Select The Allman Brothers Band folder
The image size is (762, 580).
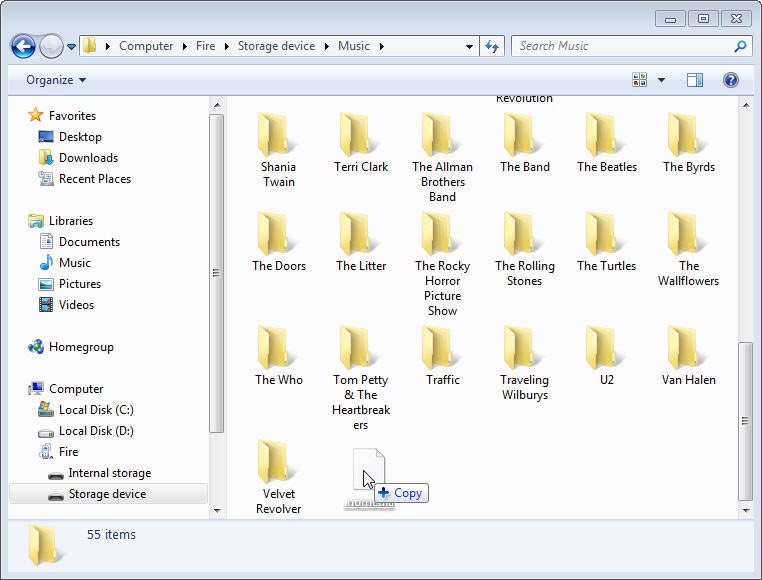(x=442, y=158)
